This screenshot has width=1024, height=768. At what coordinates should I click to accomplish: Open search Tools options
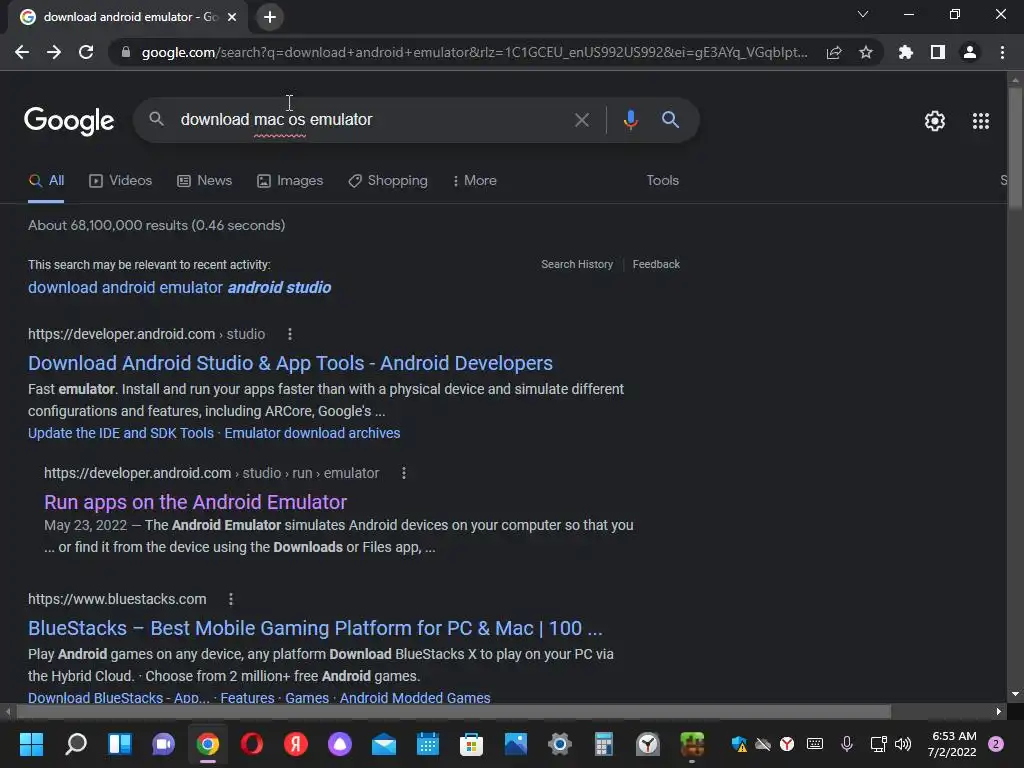click(662, 181)
